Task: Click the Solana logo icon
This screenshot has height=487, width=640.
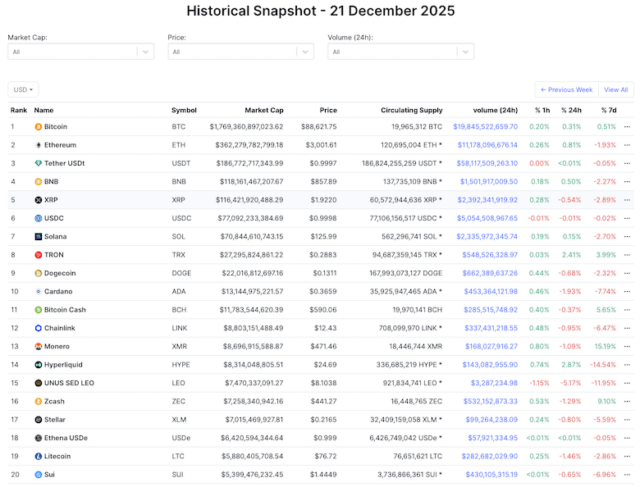Action: [x=38, y=236]
